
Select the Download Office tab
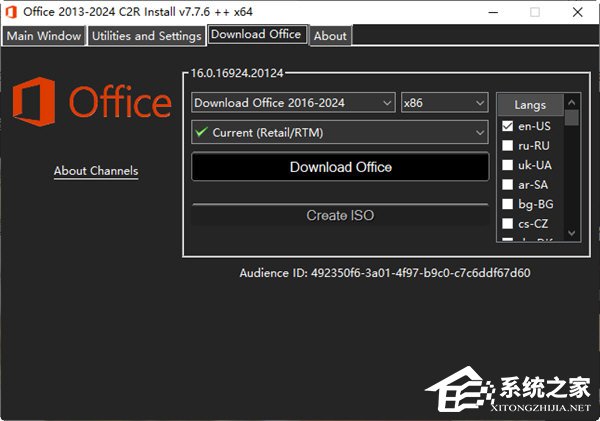257,34
